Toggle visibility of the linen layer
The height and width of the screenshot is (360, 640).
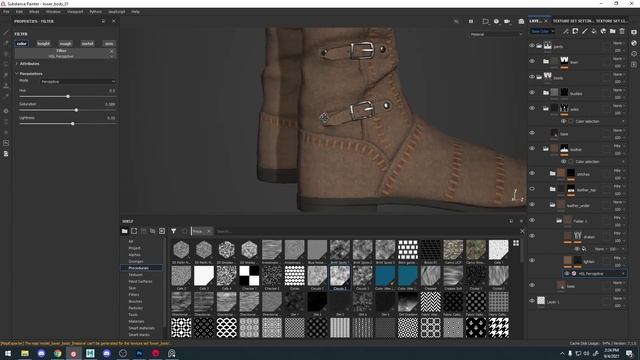click(532, 61)
